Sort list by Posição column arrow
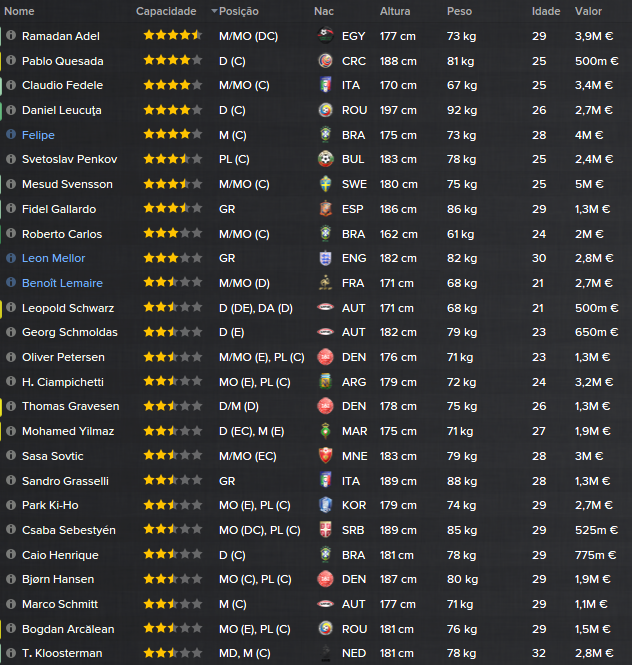This screenshot has height=665, width=632. [214, 11]
